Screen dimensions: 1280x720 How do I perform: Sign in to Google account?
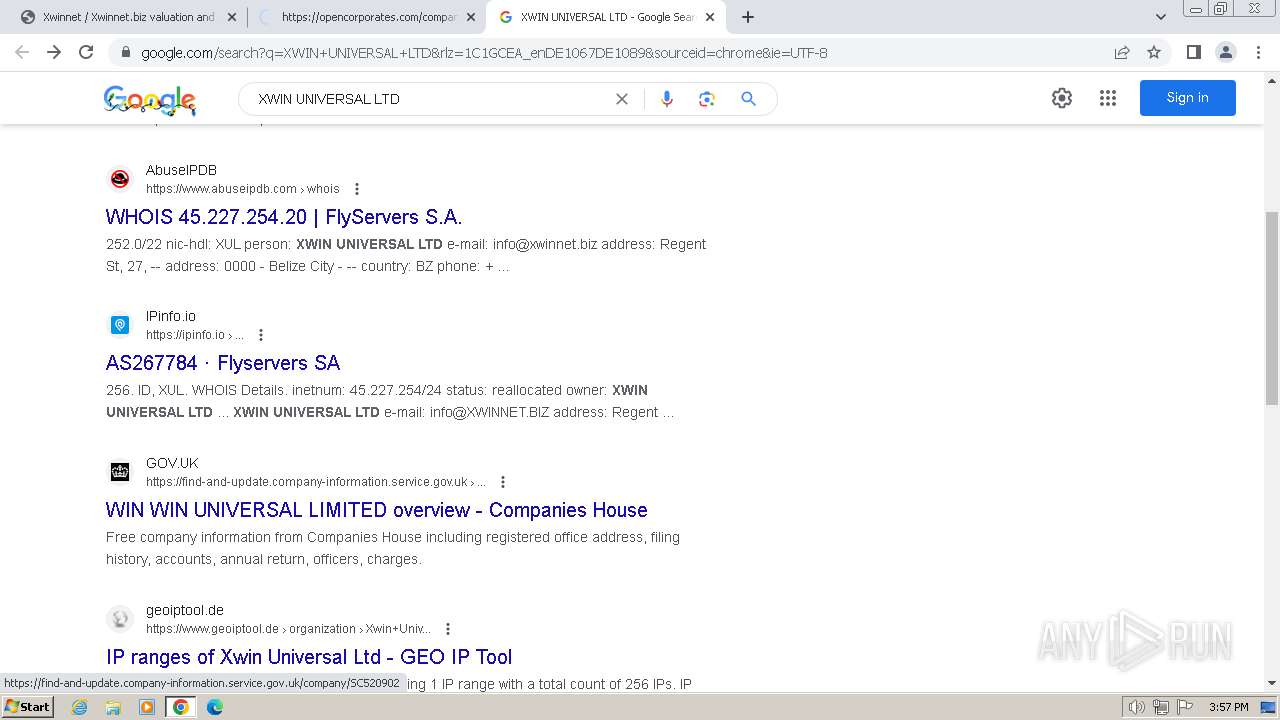(x=1187, y=98)
